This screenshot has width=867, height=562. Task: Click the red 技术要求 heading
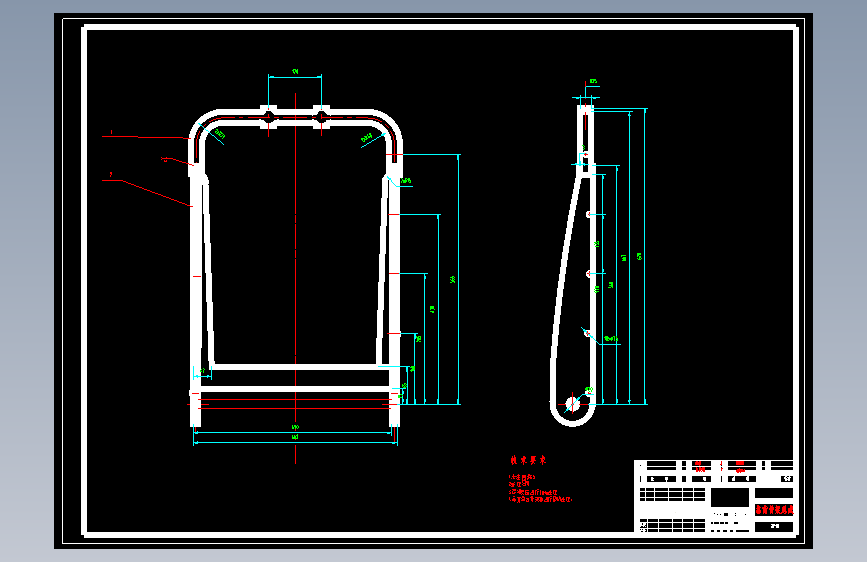tap(528, 460)
